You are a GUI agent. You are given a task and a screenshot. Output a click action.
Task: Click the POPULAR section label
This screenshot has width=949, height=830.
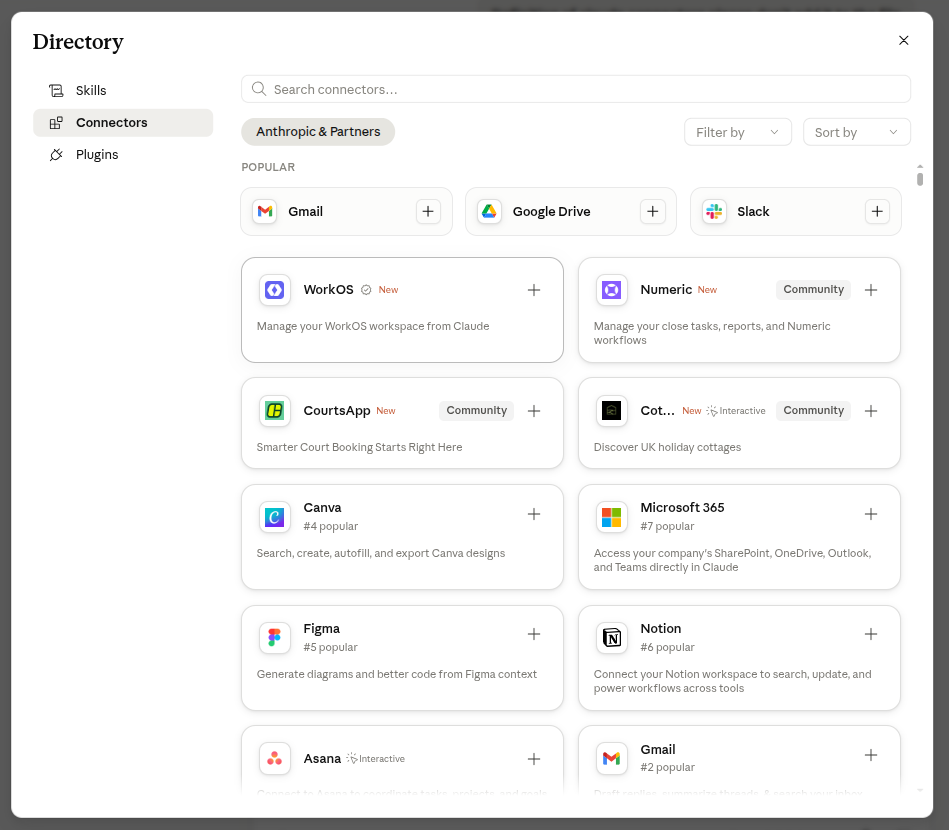(268, 167)
